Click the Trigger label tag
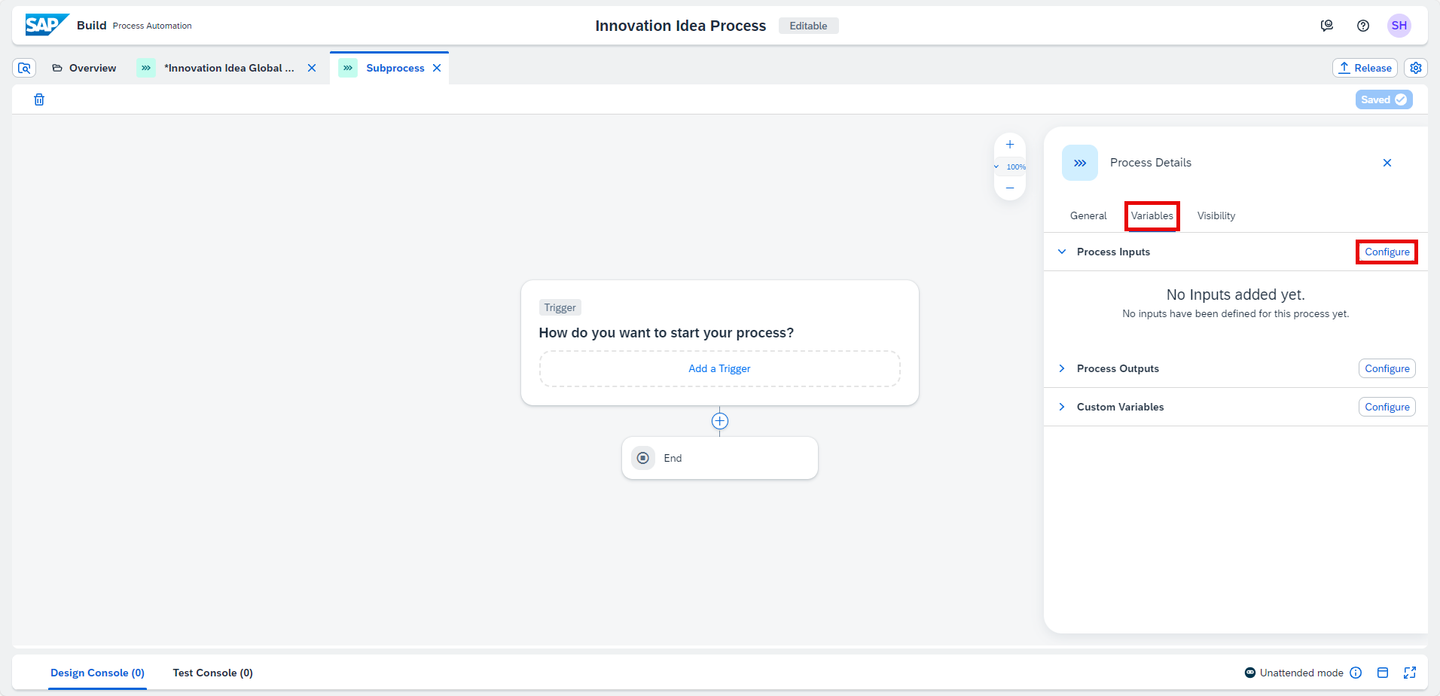Viewport: 1440px width, 696px height. [x=560, y=308]
